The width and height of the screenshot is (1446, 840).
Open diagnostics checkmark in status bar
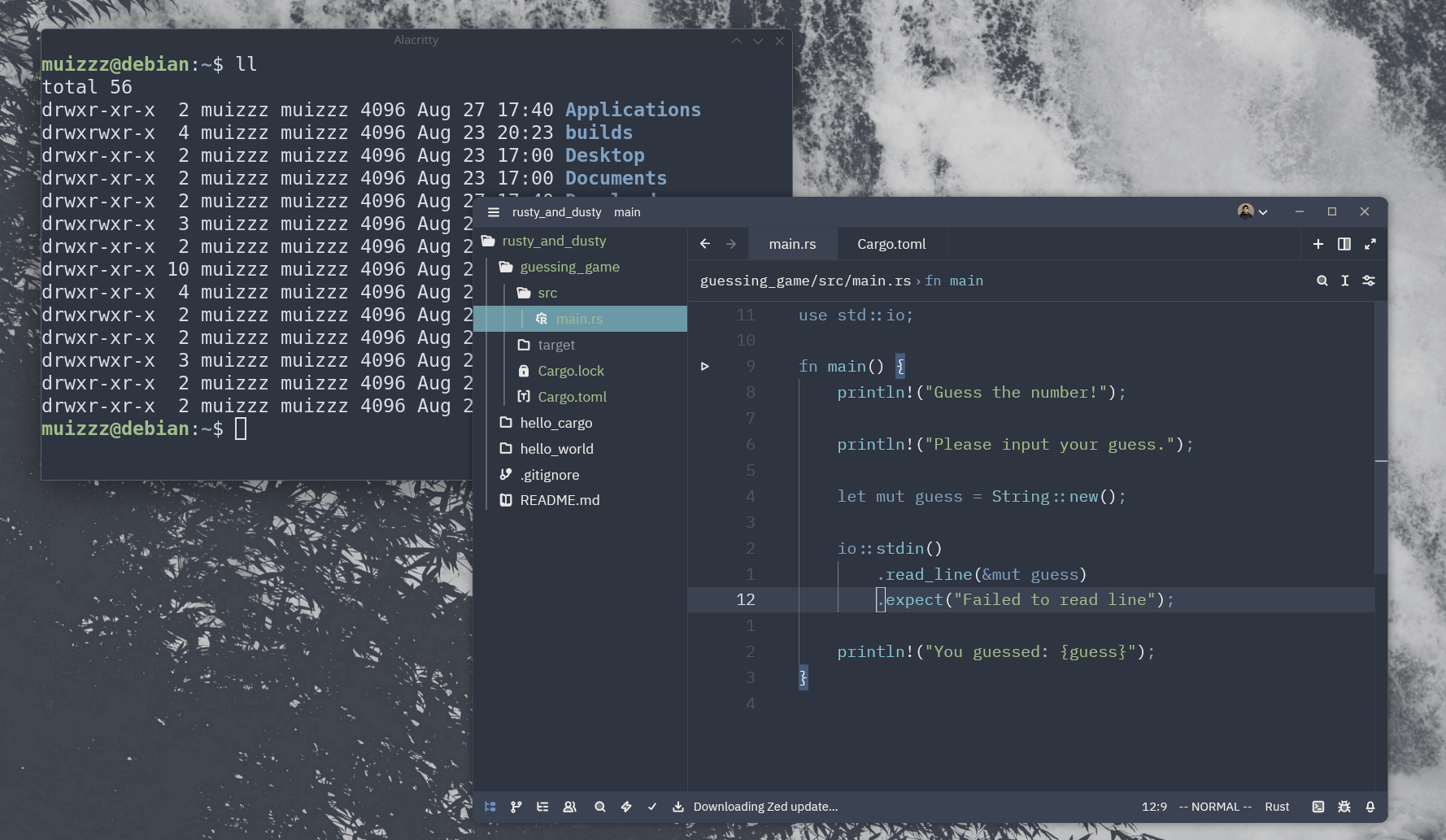[652, 807]
